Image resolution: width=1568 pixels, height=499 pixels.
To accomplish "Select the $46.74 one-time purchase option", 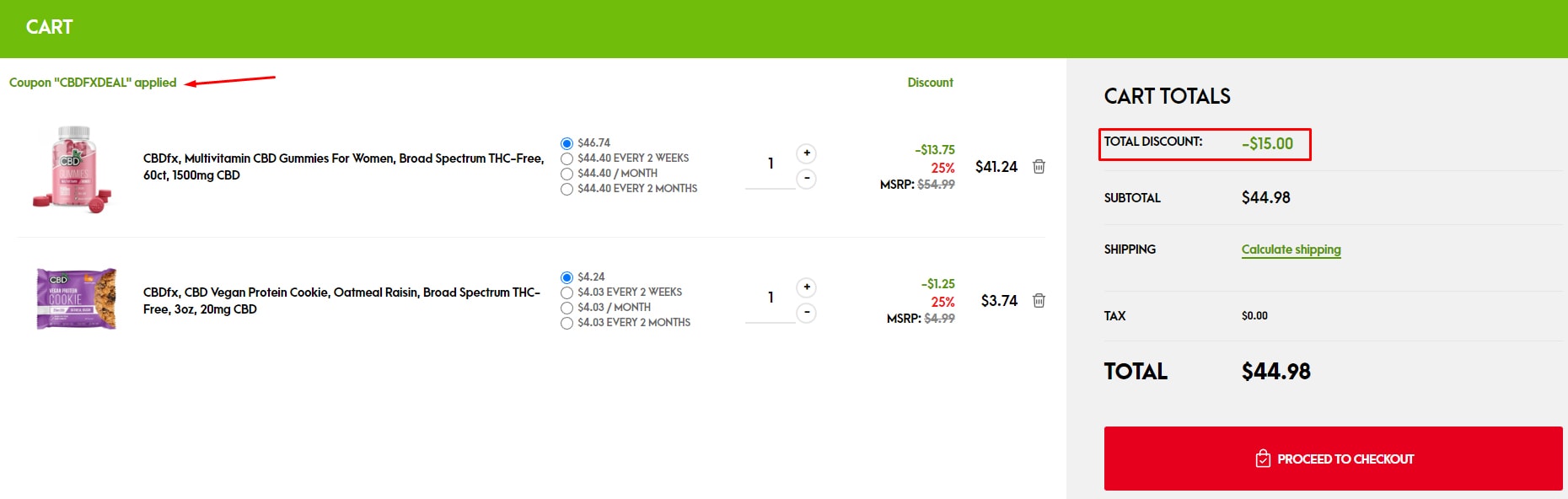I will click(567, 143).
